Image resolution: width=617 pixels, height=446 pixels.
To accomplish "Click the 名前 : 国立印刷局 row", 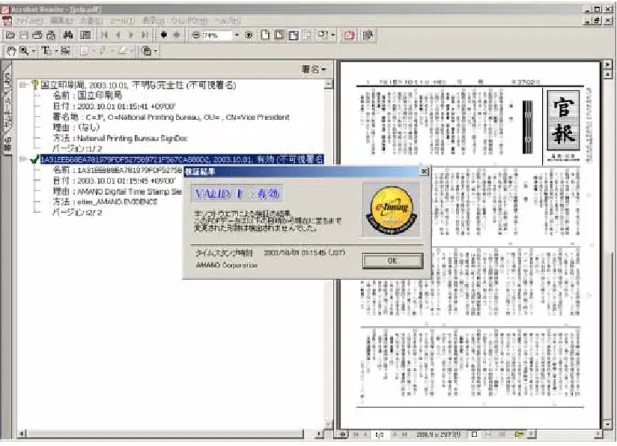I will pos(87,95).
